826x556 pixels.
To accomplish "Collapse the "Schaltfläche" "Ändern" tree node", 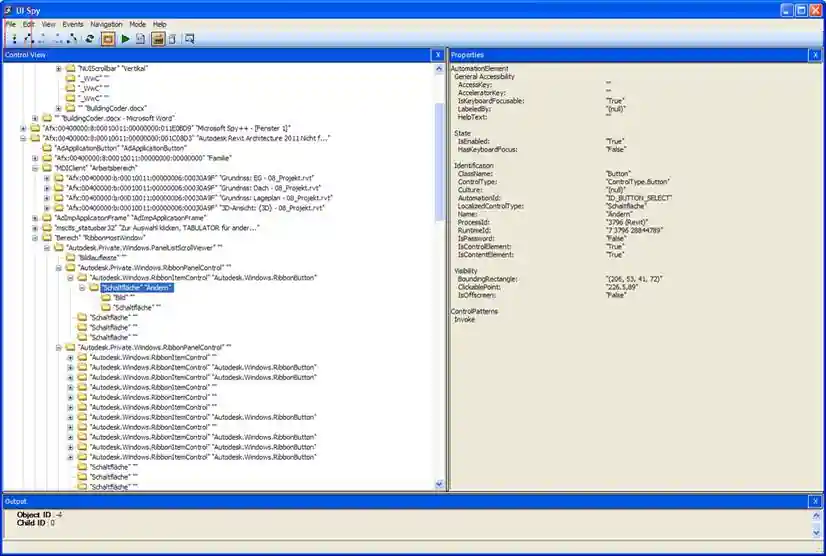I will point(83,288).
